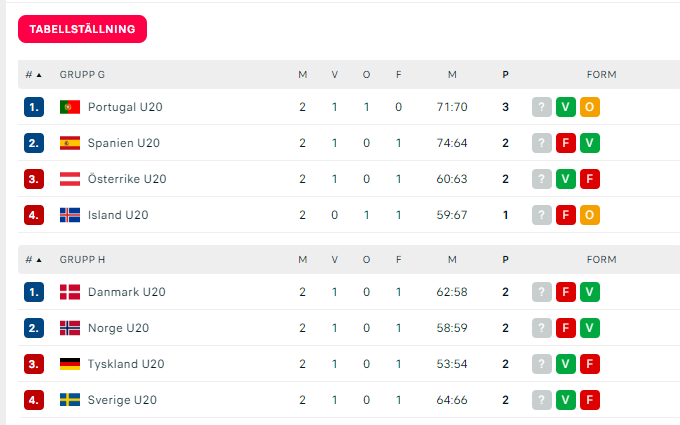Open Sverige U20 team link
Image resolution: width=680 pixels, height=425 pixels.
tap(122, 400)
